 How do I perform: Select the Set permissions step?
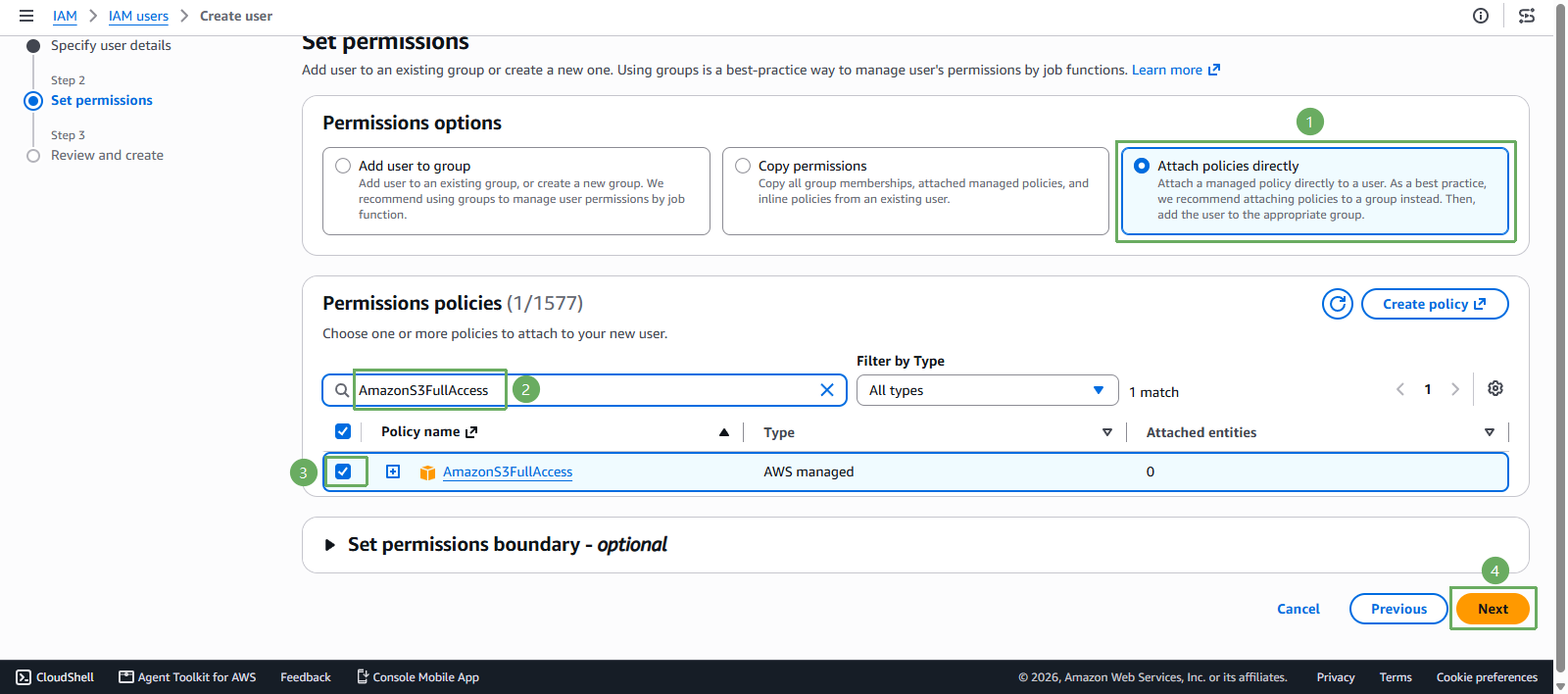coord(102,100)
